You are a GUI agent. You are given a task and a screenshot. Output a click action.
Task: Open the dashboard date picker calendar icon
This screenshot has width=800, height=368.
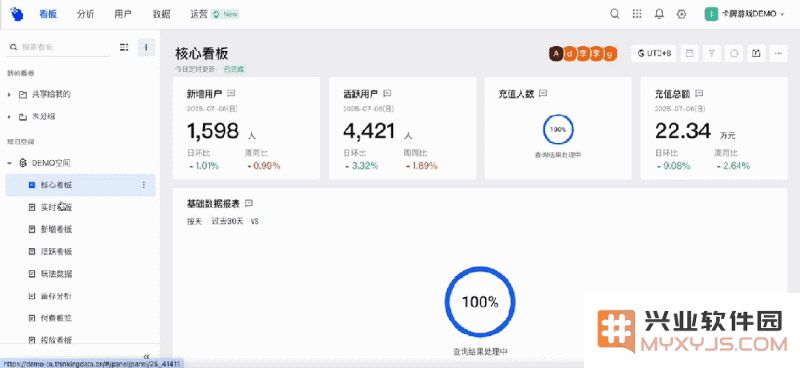click(x=689, y=53)
